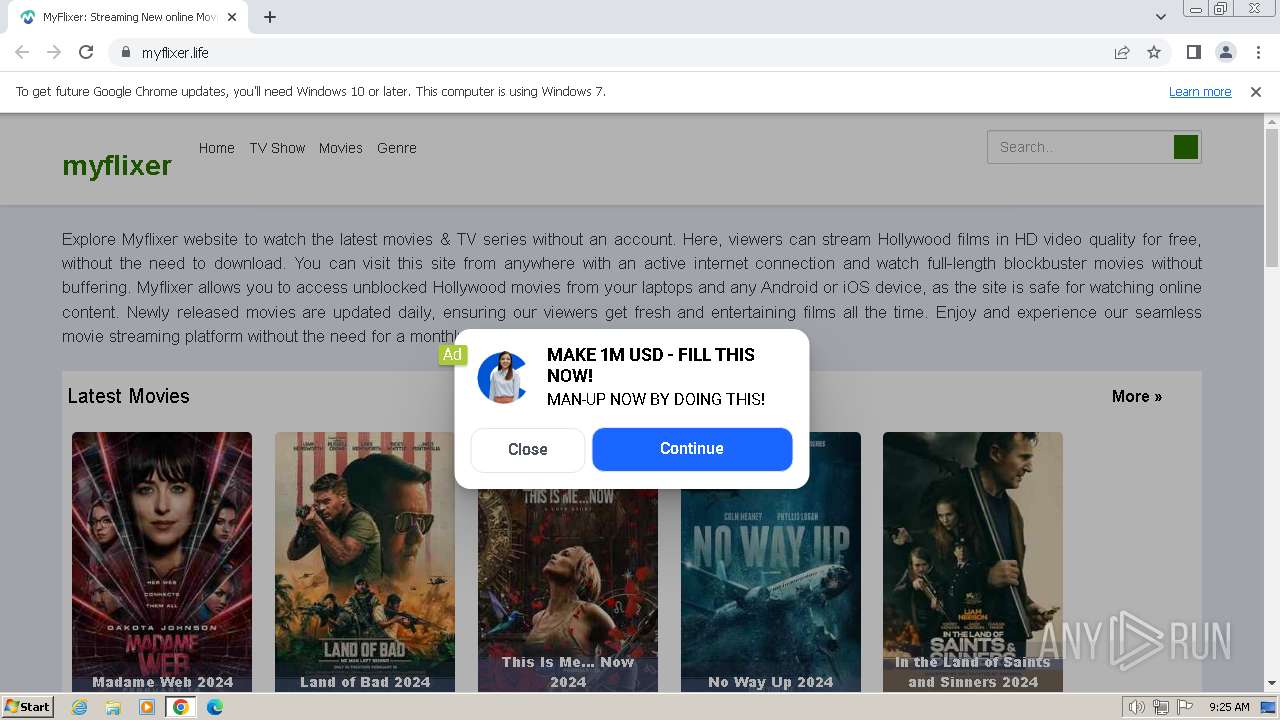Share this page icon in address bar
The height and width of the screenshot is (720, 1280).
point(1122,52)
